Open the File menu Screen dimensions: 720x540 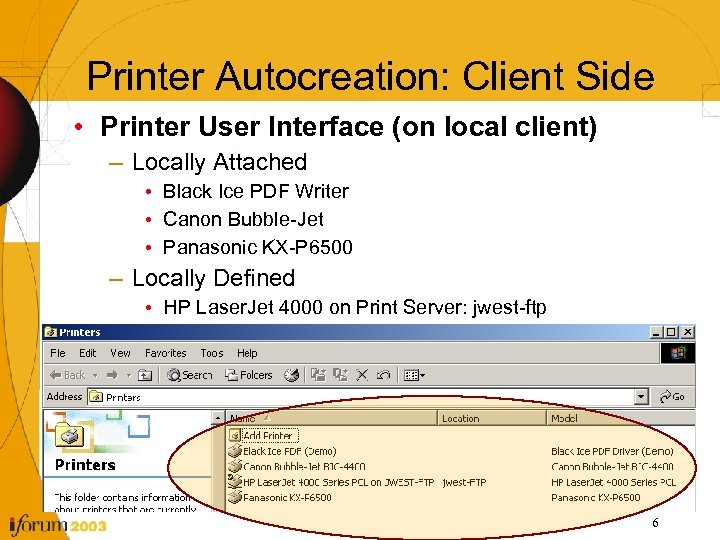57,353
